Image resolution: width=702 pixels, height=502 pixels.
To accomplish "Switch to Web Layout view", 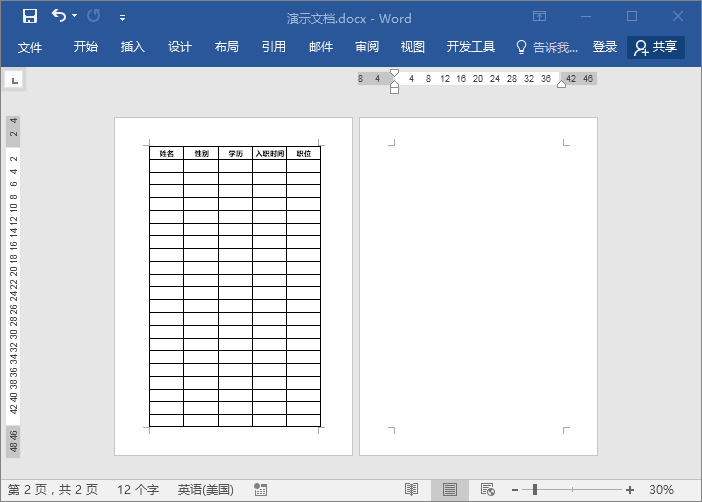I will [488, 489].
